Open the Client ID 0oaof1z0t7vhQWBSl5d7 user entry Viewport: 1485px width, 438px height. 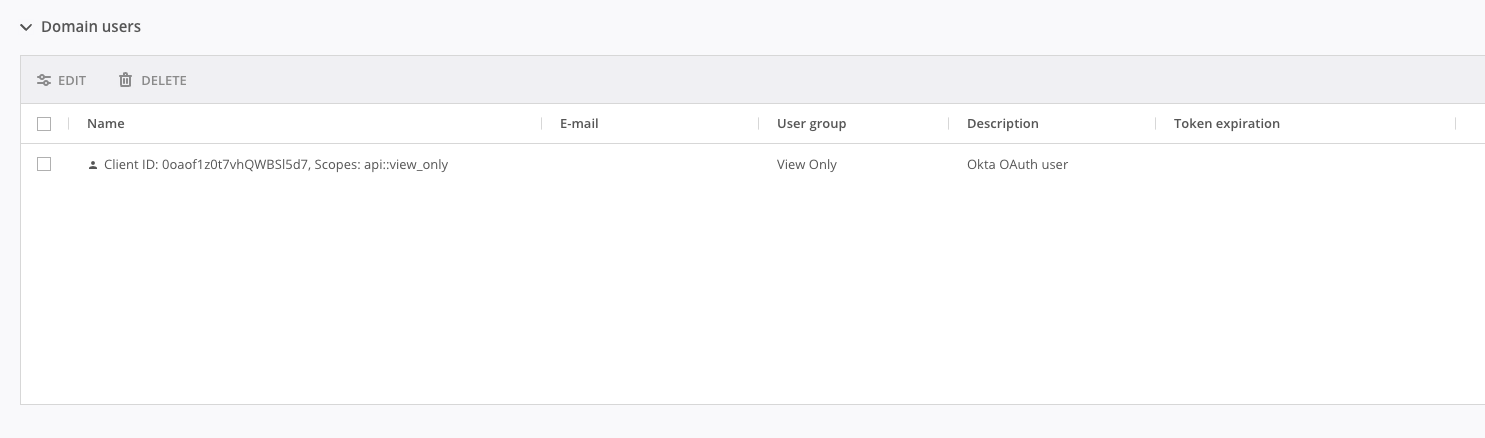[x=276, y=165]
